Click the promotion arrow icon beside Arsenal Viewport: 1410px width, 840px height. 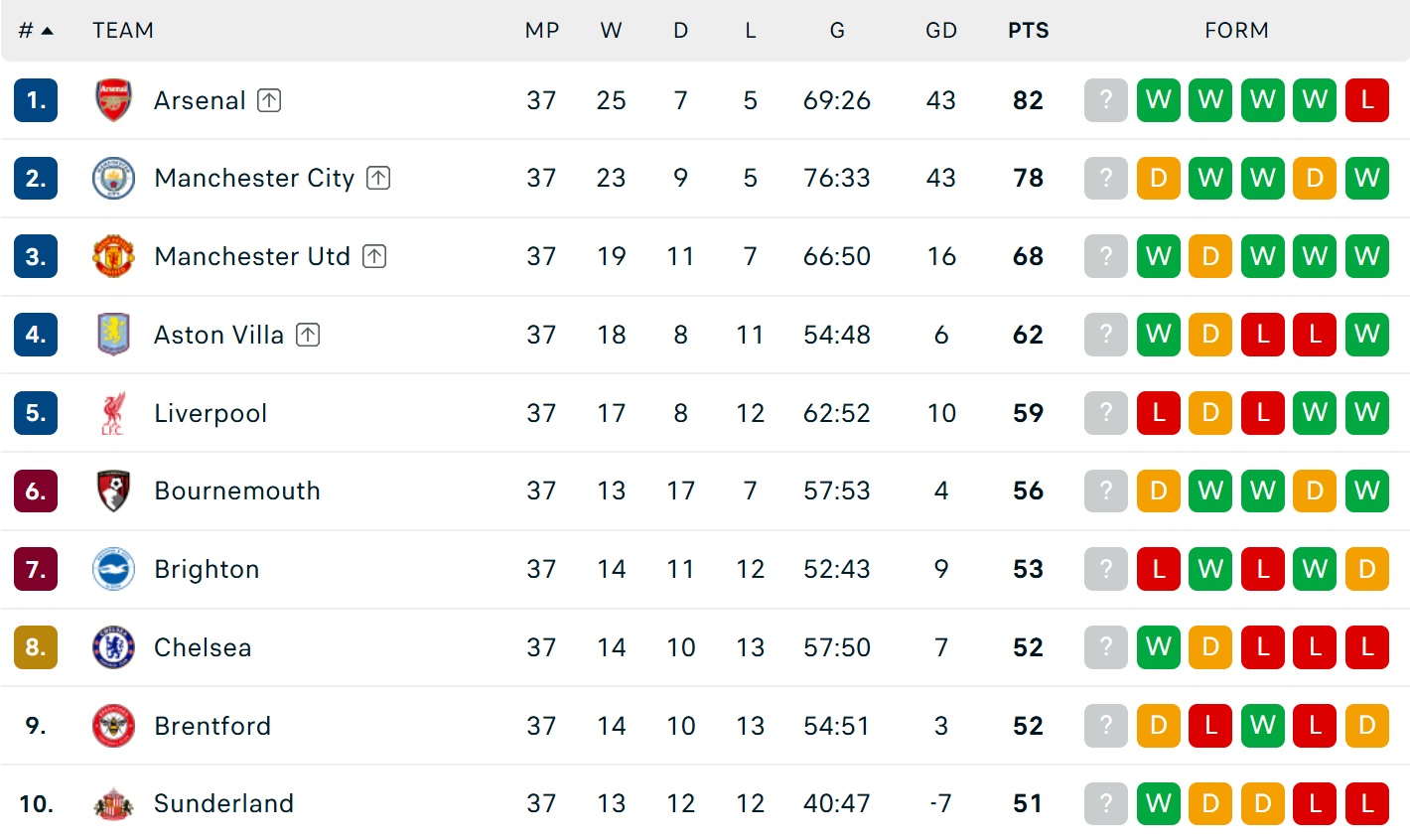point(269,100)
